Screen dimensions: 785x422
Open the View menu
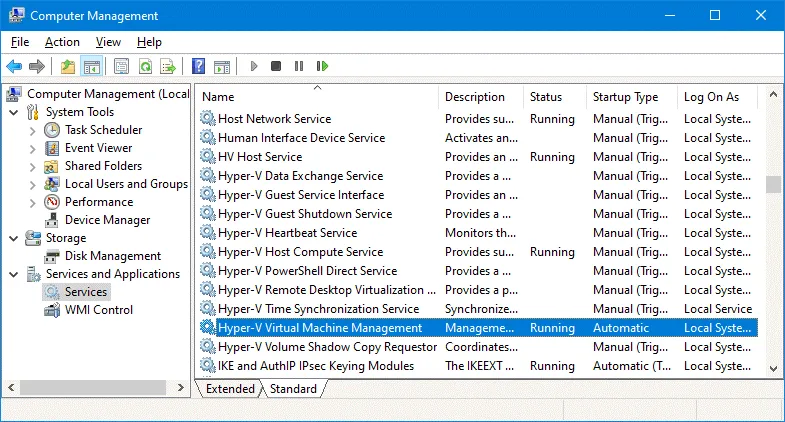point(108,42)
